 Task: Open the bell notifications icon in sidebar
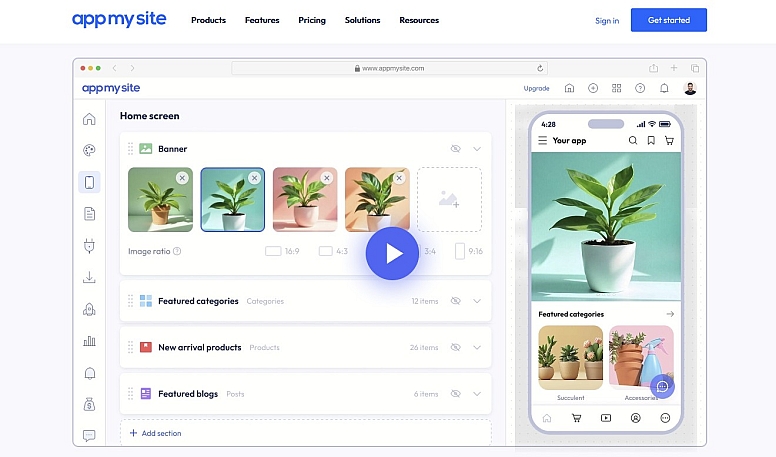[90, 373]
